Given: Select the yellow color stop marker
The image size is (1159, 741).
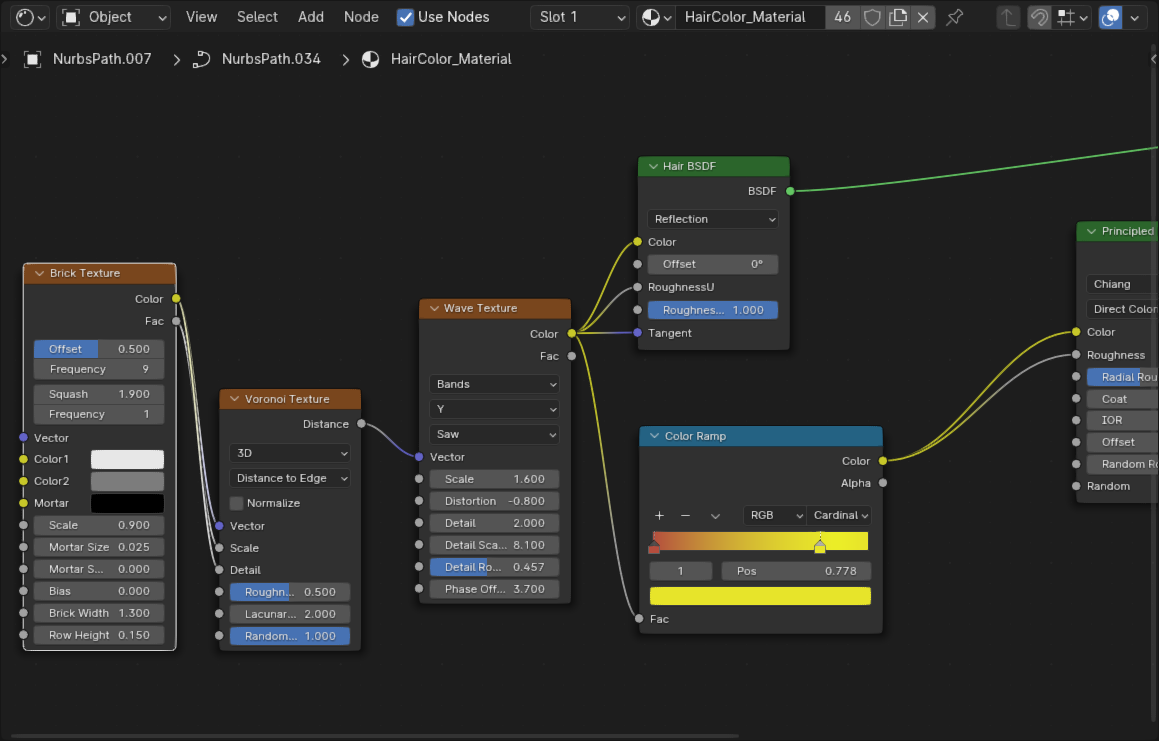Looking at the screenshot, I should click(x=820, y=547).
